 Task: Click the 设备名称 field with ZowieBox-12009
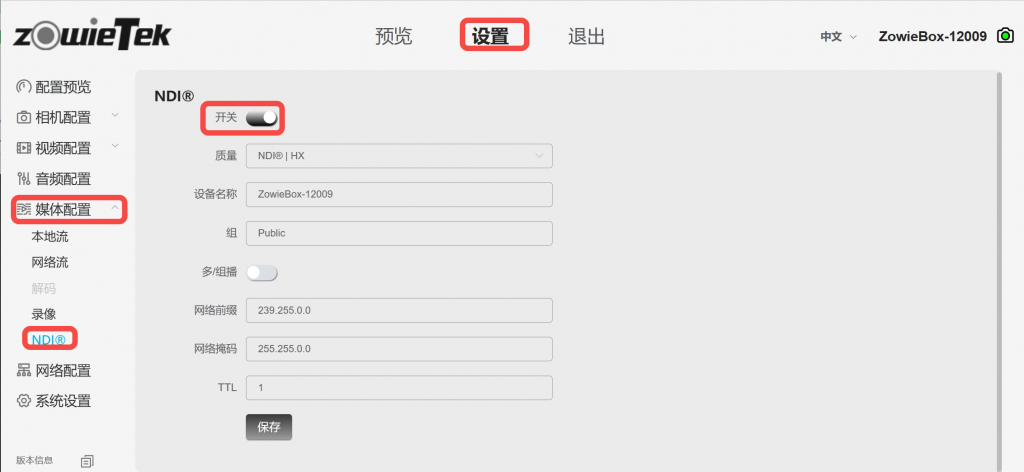(x=399, y=195)
